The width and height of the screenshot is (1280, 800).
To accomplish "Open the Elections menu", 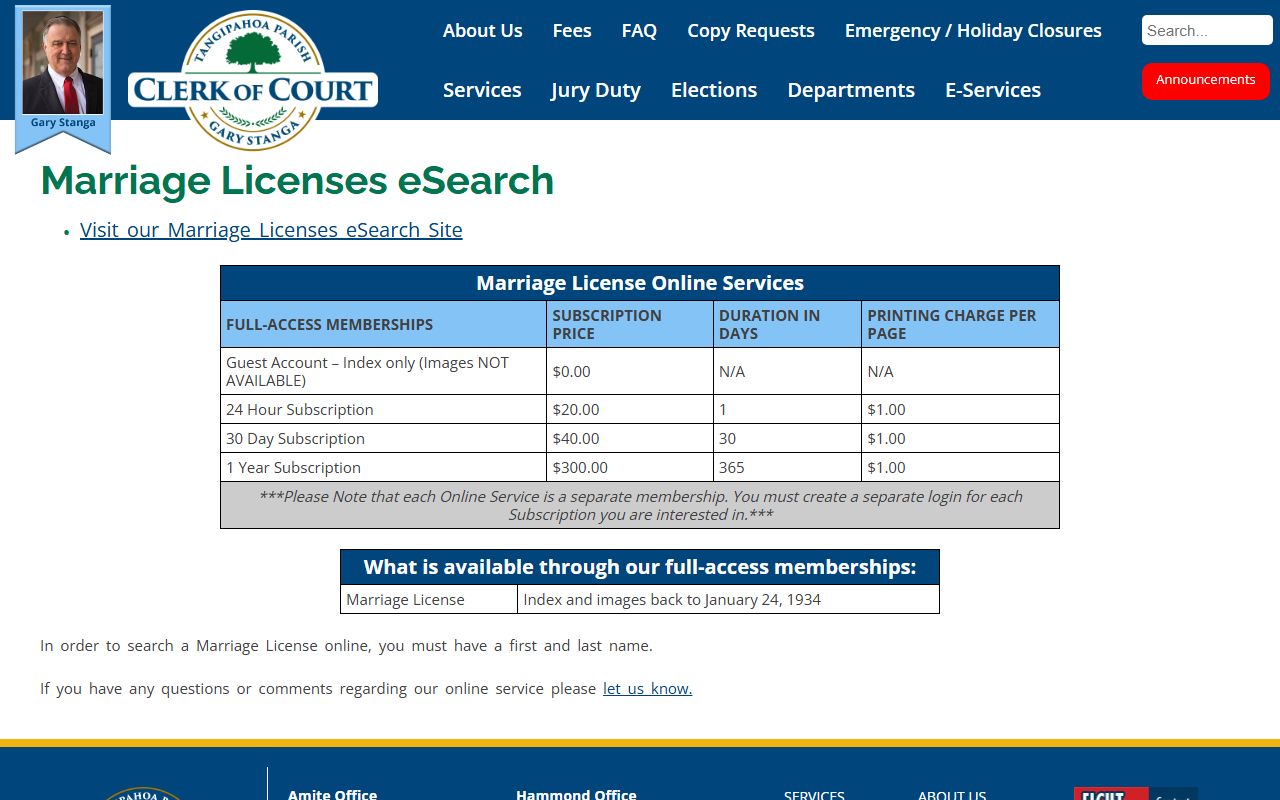I will (x=714, y=90).
